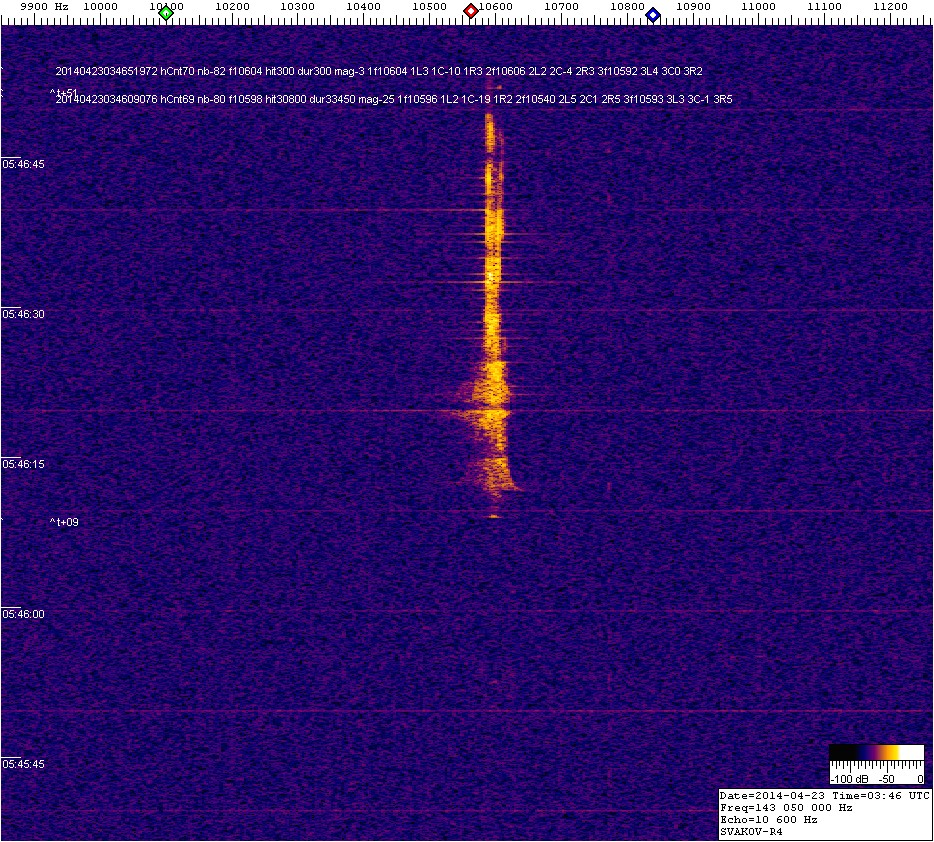Viewport: 934px width, 842px height.
Task: Click the 05:45:45 time label
Action: 22,764
